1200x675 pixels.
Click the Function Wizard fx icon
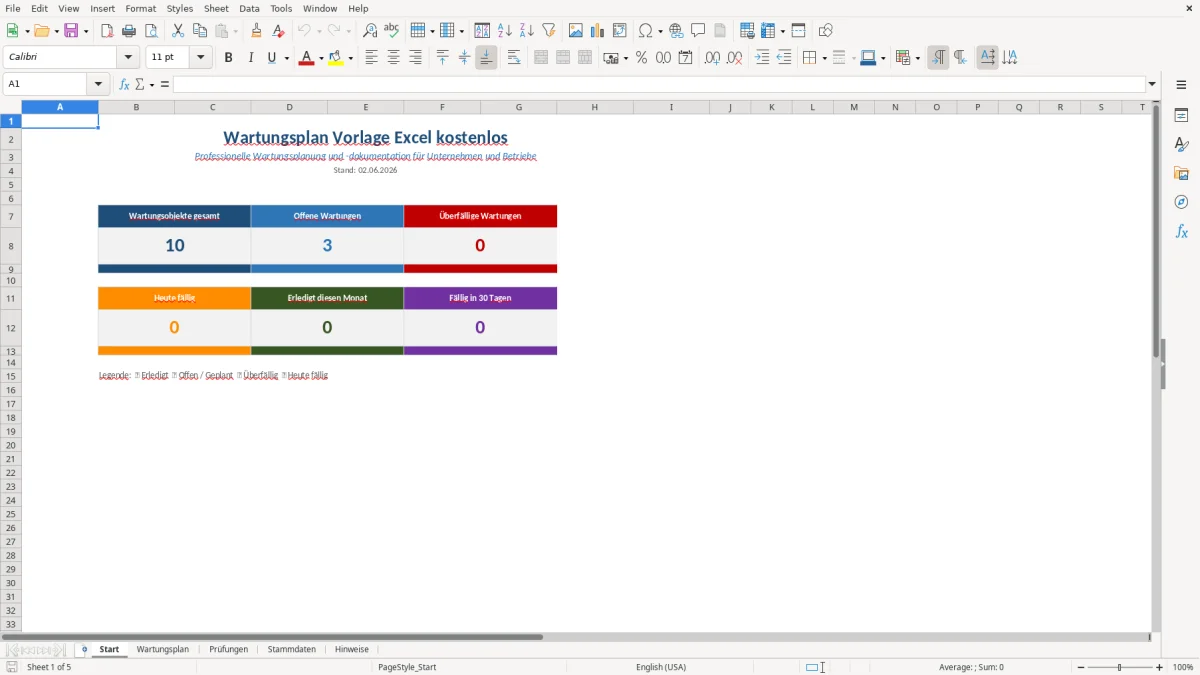tap(124, 85)
